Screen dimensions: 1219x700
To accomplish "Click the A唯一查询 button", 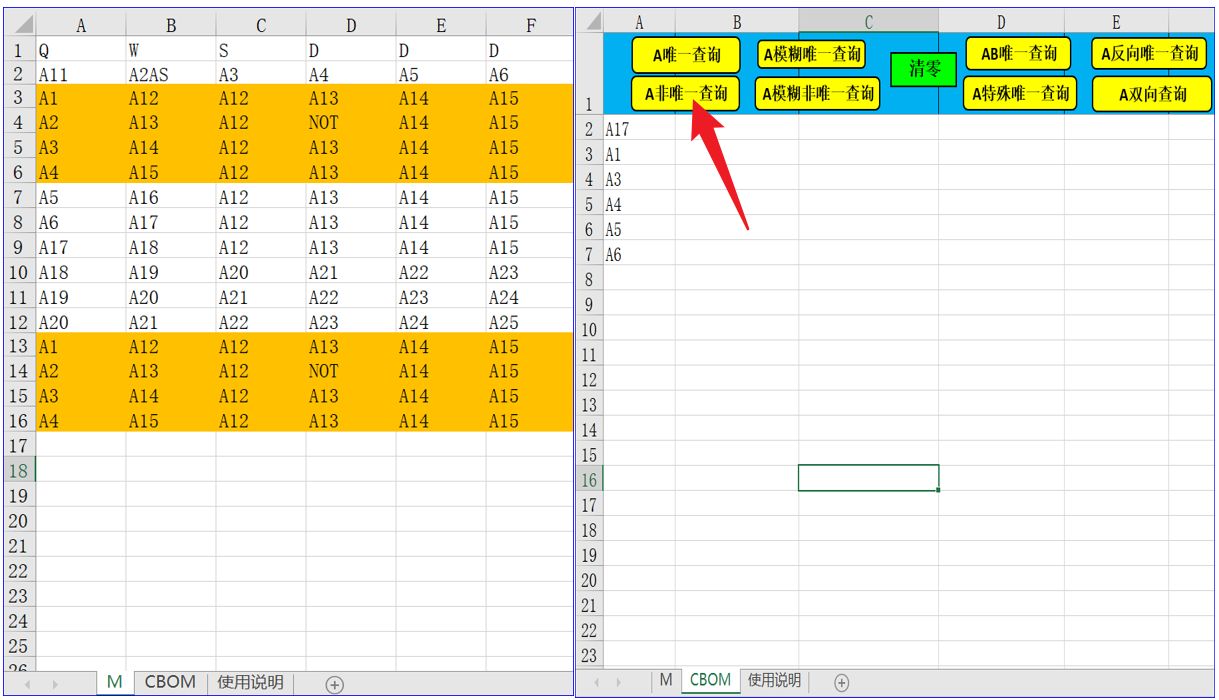I will (x=686, y=55).
